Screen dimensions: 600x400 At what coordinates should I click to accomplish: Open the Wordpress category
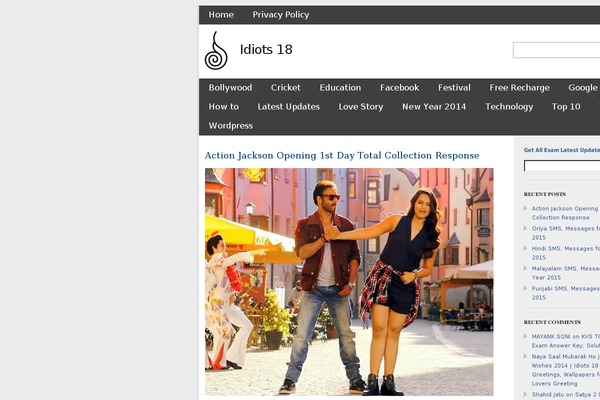pyautogui.click(x=230, y=126)
